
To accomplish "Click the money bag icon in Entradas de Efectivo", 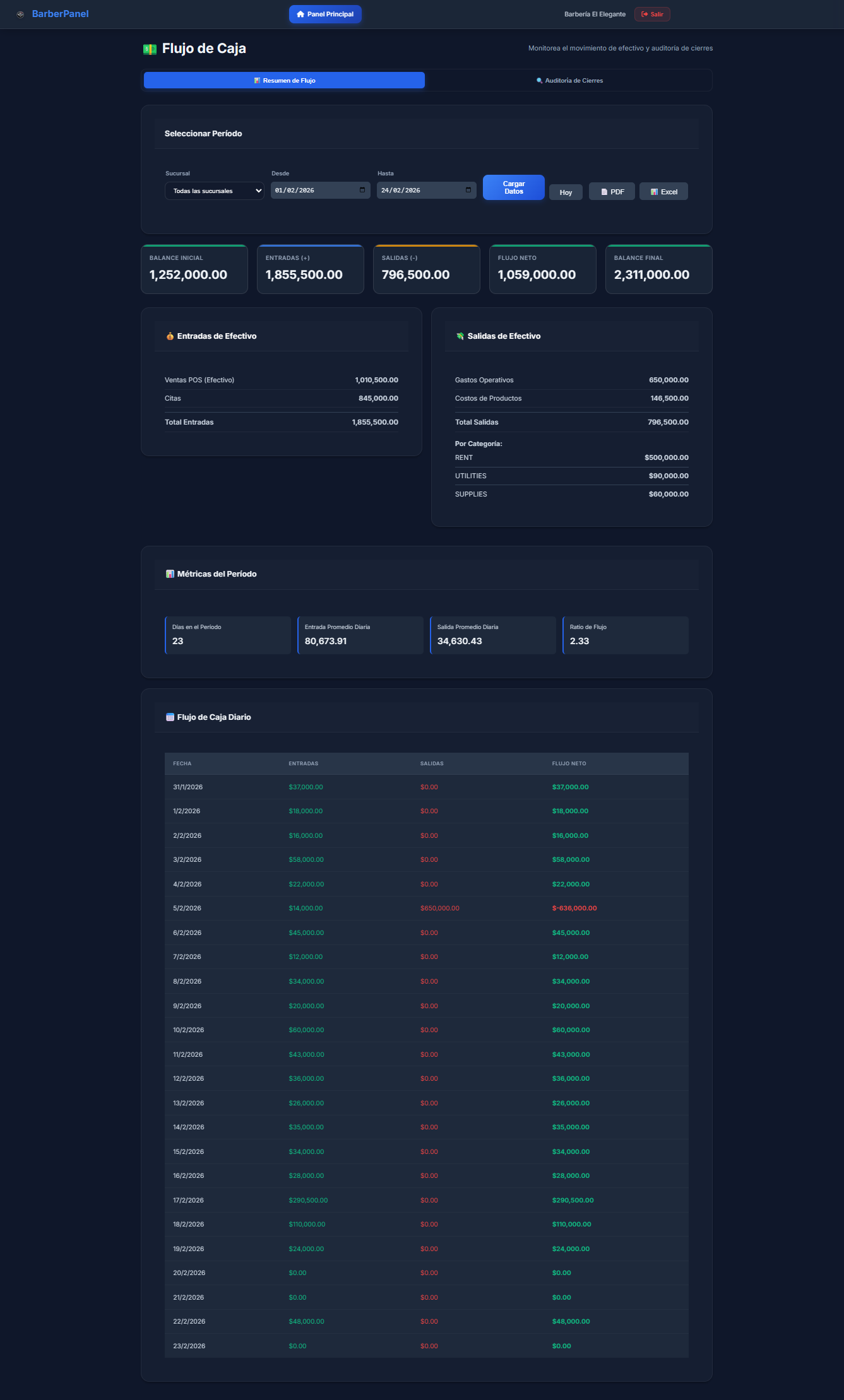I will tap(170, 336).
